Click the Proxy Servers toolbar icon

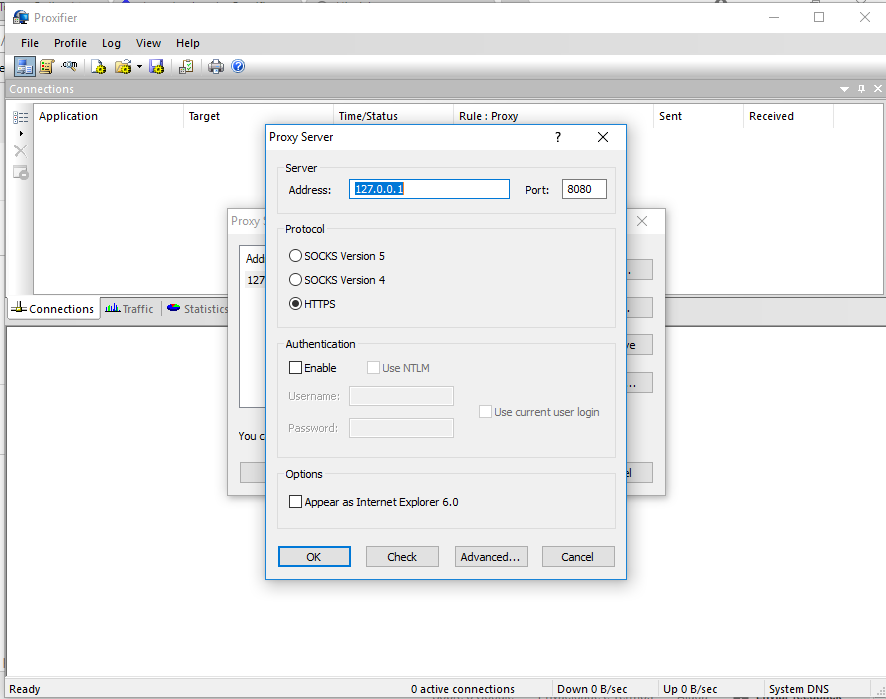(x=24, y=67)
